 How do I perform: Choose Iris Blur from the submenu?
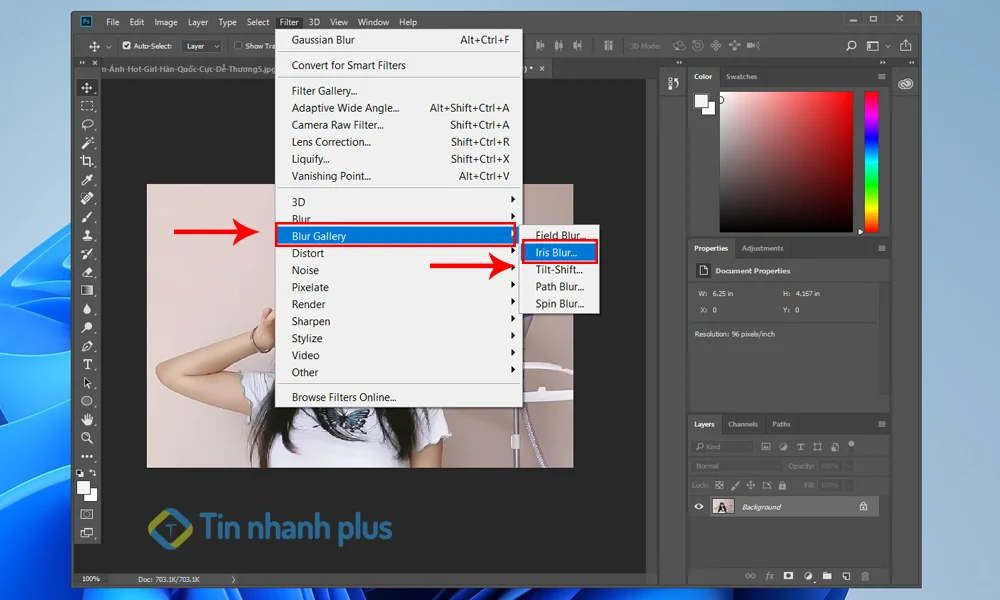coord(559,252)
